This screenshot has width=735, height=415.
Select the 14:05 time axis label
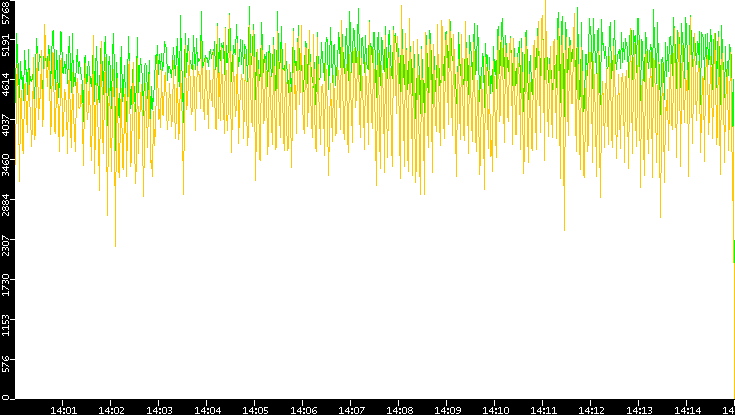point(255,411)
